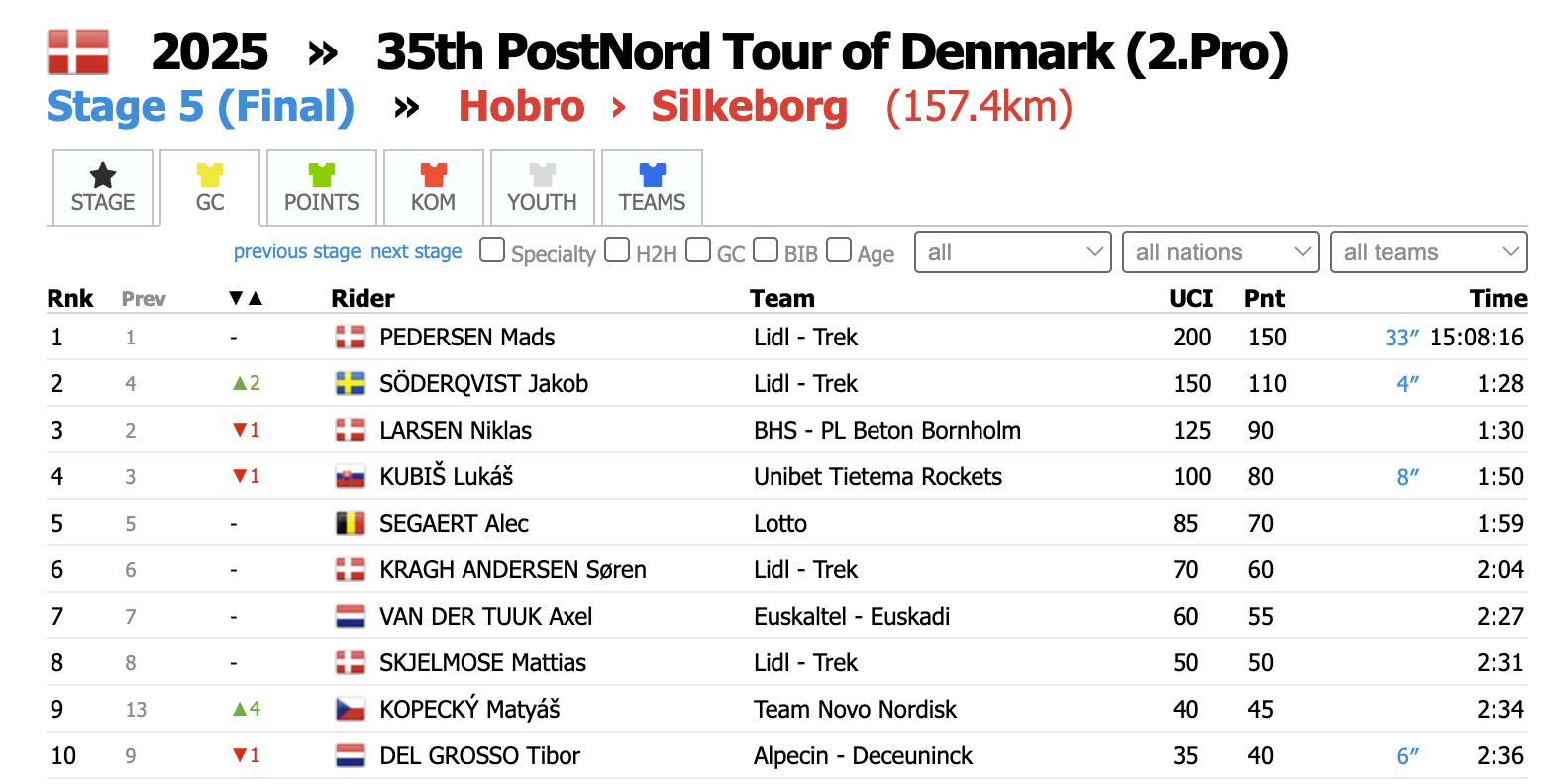Click the red KOM jersey icon
The width and height of the screenshot is (1547, 784).
pyautogui.click(x=434, y=176)
